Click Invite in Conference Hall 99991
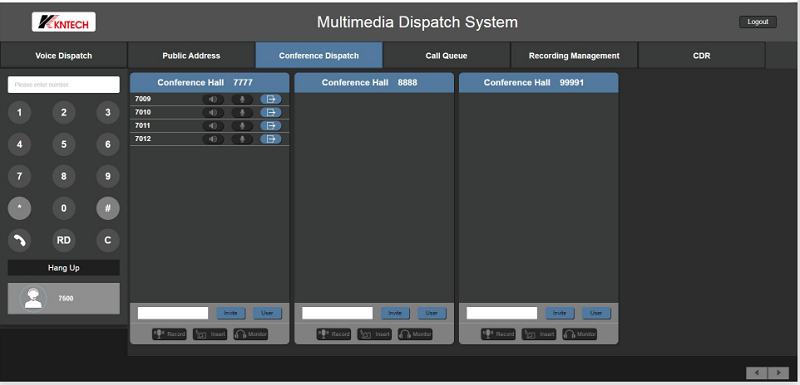Screen dimensions: 800x385 pyautogui.click(x=559, y=313)
